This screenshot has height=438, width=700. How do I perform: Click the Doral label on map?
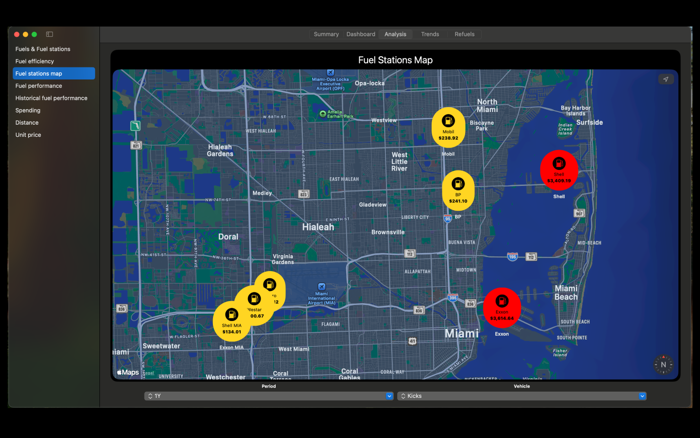tap(228, 237)
